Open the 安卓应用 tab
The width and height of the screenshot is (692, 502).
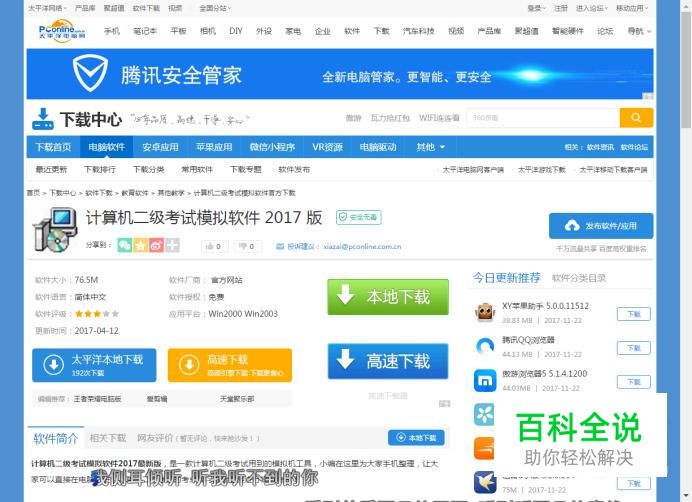click(160, 147)
